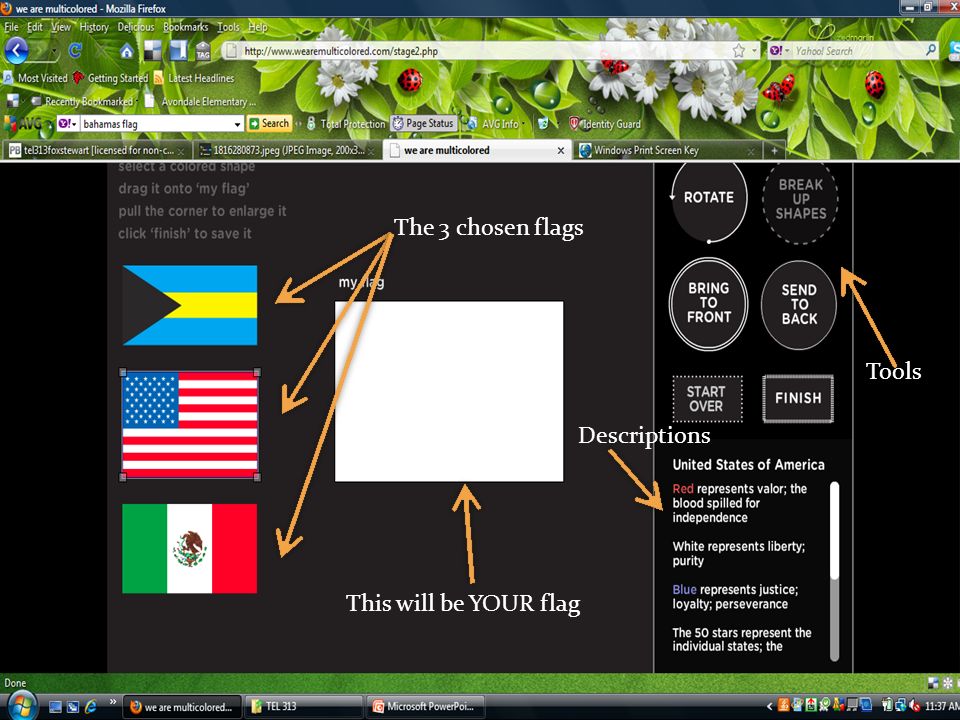The height and width of the screenshot is (720, 960).
Task: Open the File menu
Action: [12, 27]
